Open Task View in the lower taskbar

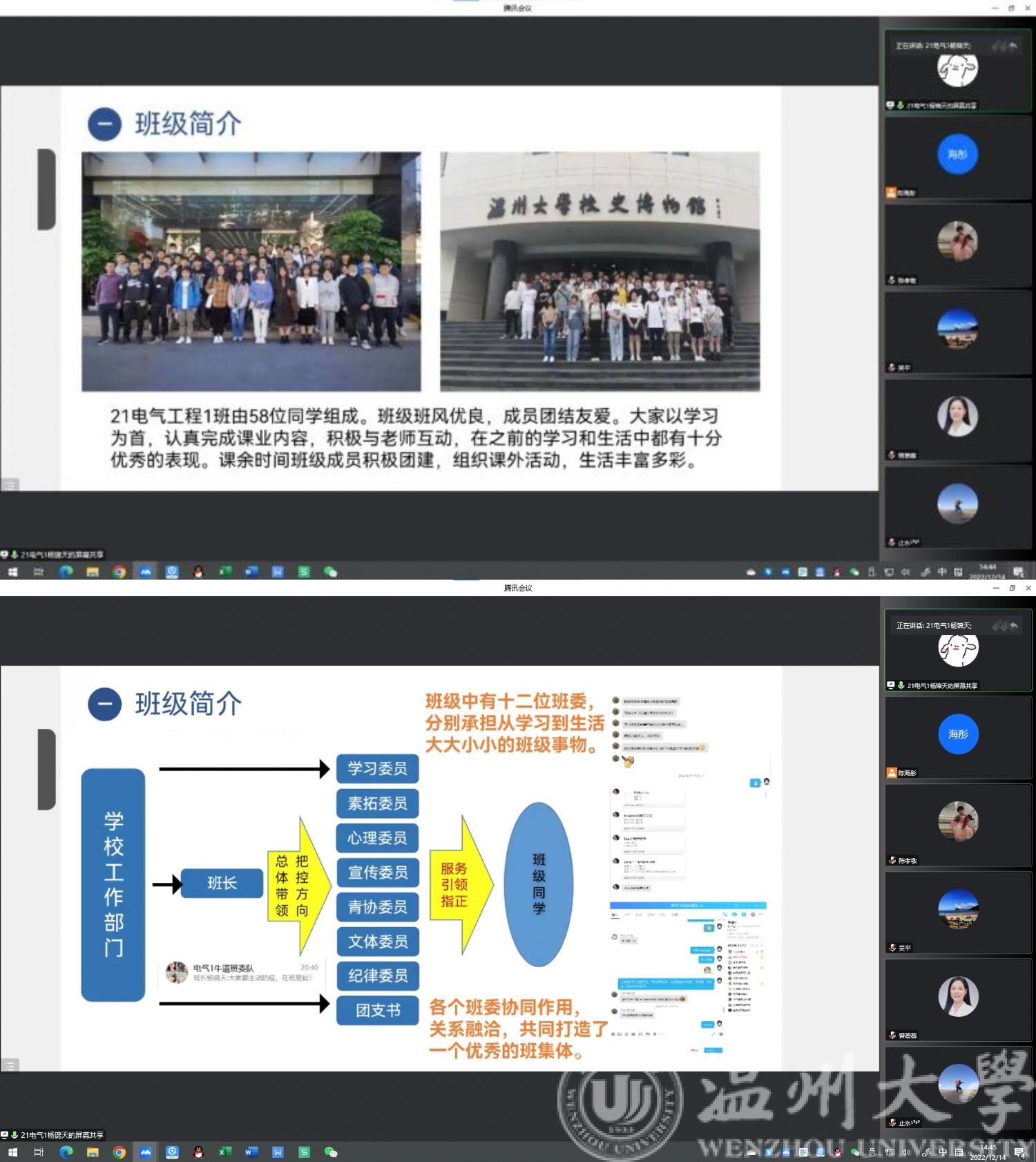39,1152
